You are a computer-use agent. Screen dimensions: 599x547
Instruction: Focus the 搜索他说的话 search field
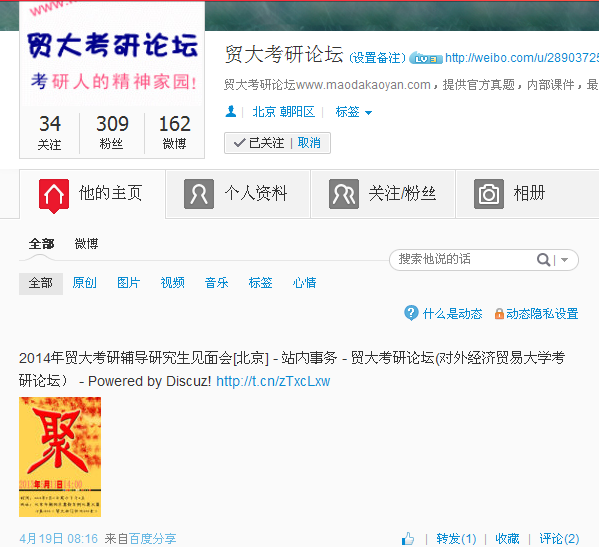pos(462,260)
